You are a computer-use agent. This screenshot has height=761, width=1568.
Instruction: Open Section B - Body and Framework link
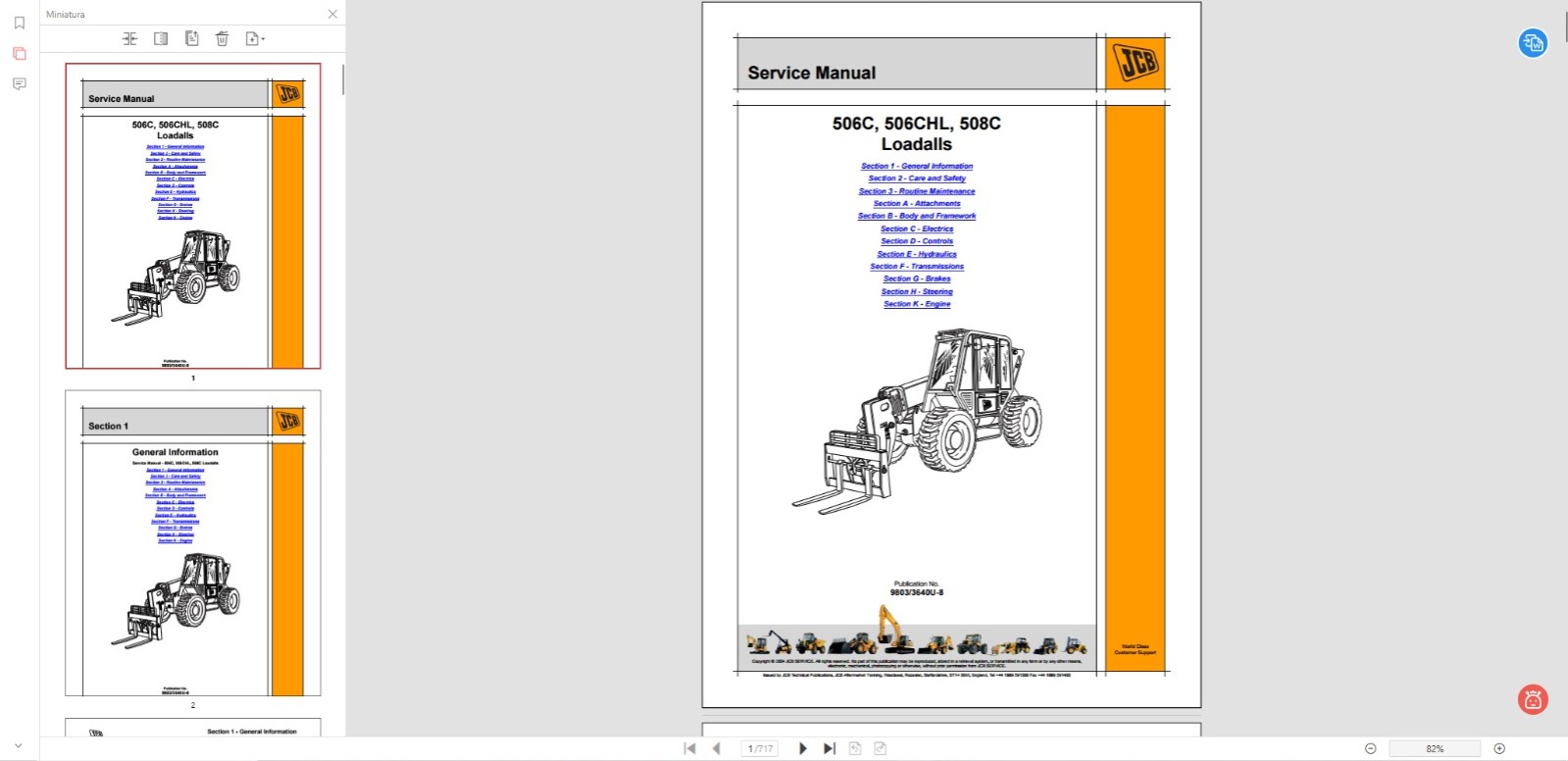pyautogui.click(x=917, y=216)
